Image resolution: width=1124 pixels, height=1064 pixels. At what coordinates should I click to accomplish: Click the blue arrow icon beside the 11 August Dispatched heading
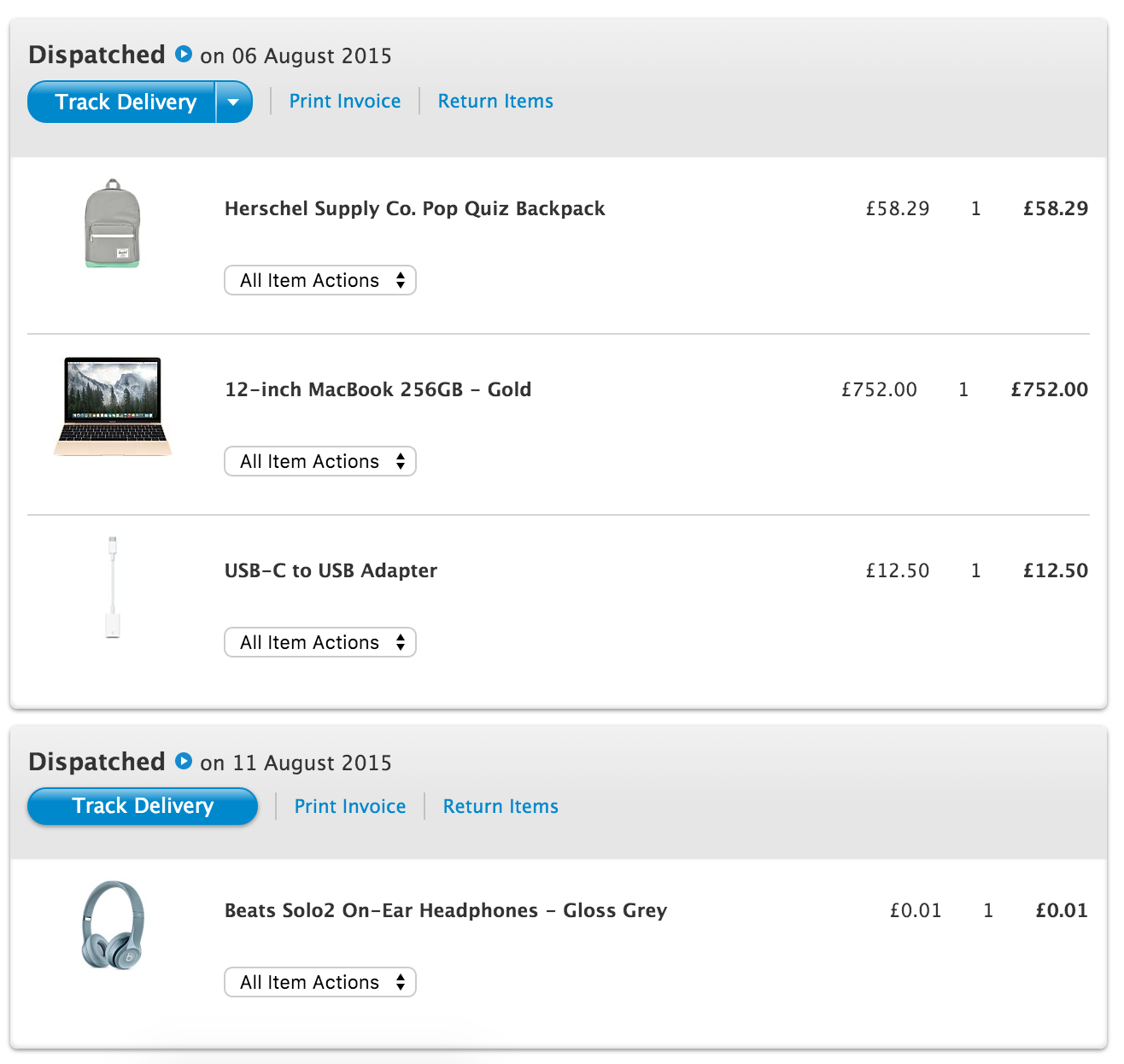tap(184, 761)
